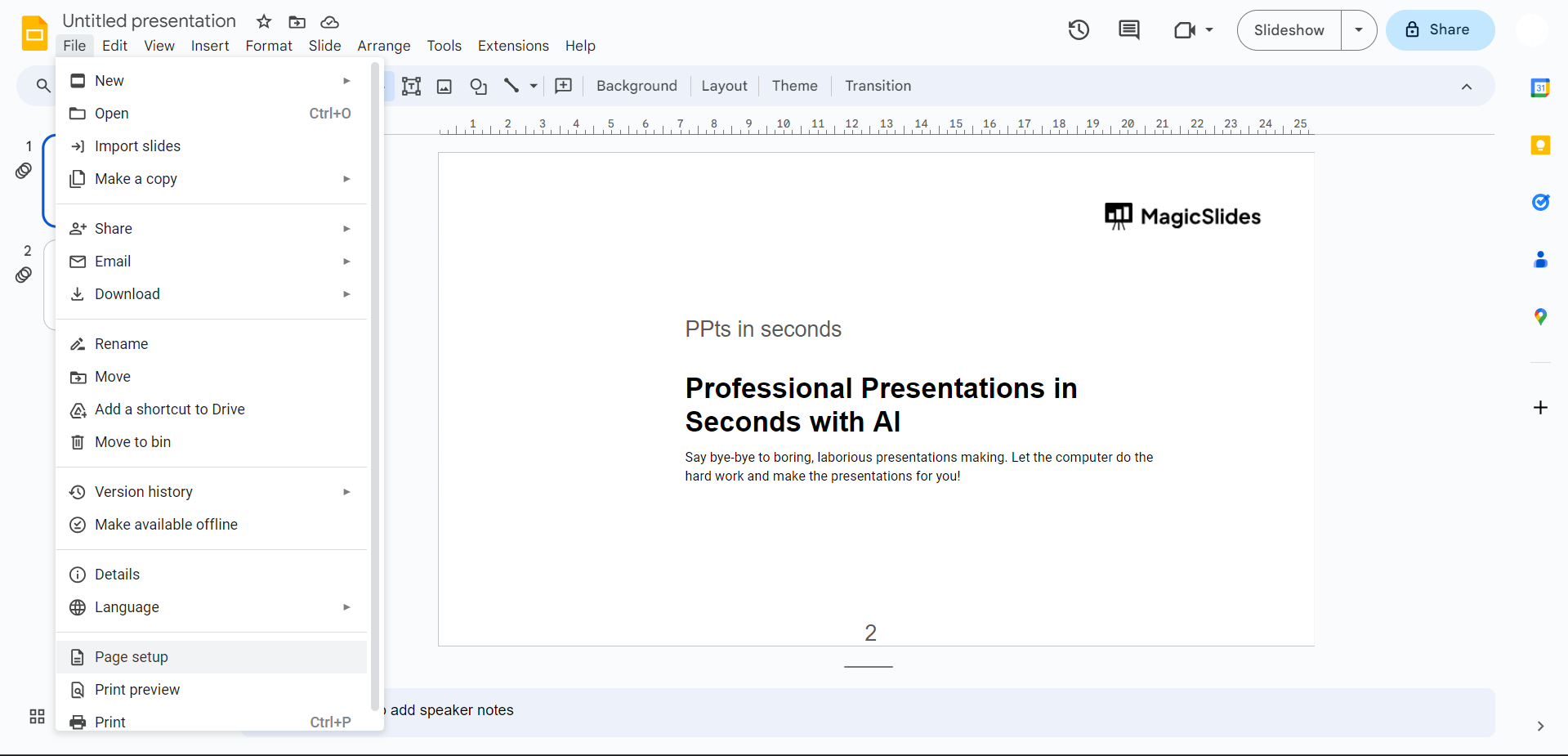
Task: Click the insert image icon
Action: coord(444,86)
